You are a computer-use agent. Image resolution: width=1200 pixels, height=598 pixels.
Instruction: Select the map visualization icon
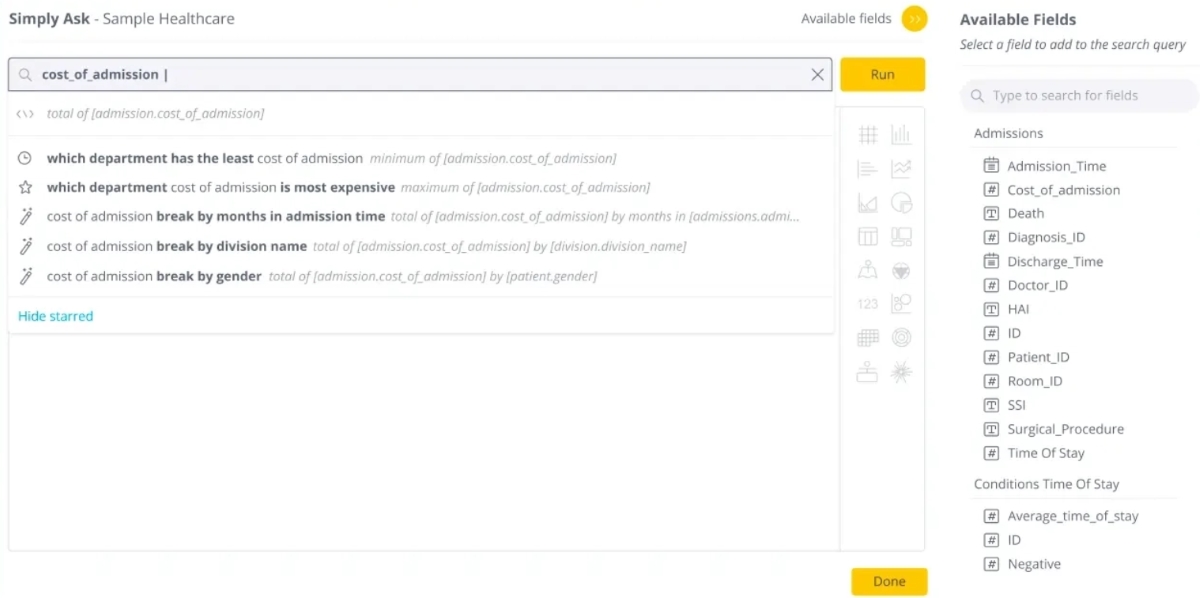pyautogui.click(x=867, y=269)
